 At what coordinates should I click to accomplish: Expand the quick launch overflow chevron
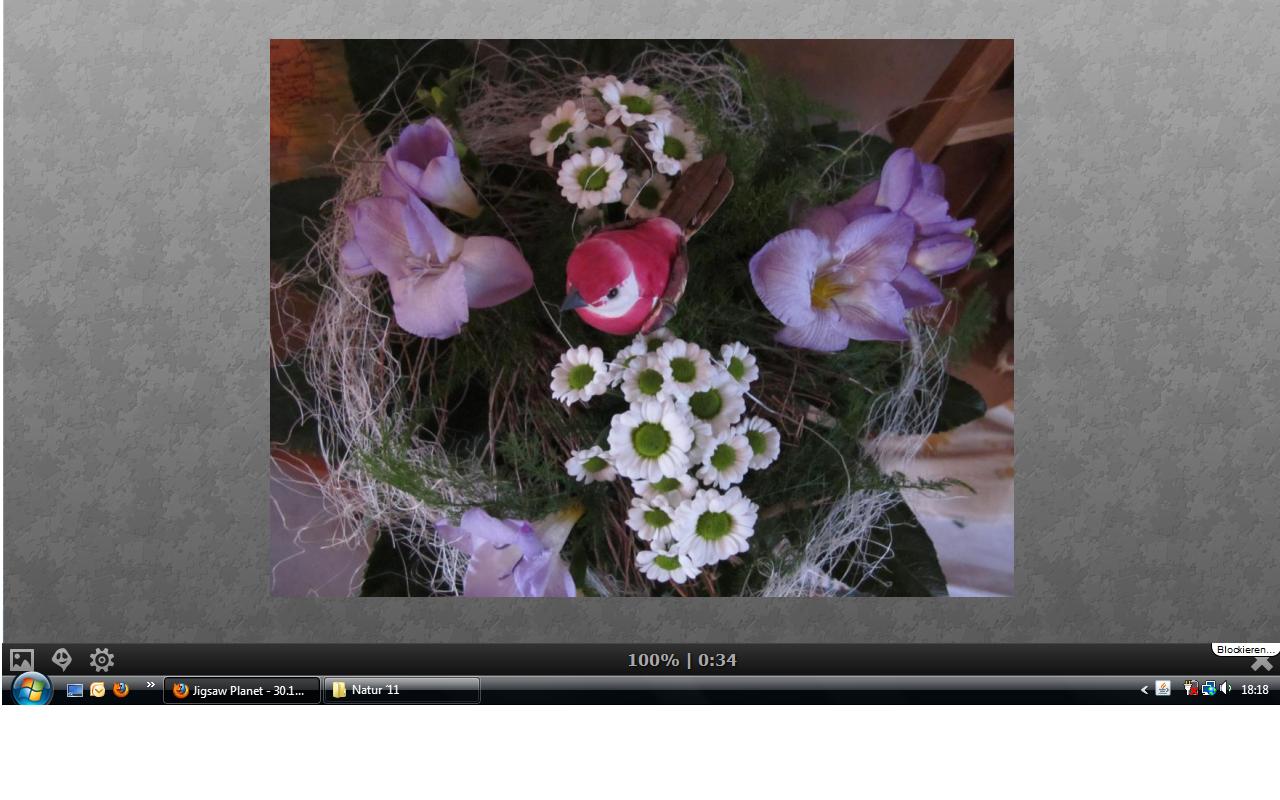151,686
